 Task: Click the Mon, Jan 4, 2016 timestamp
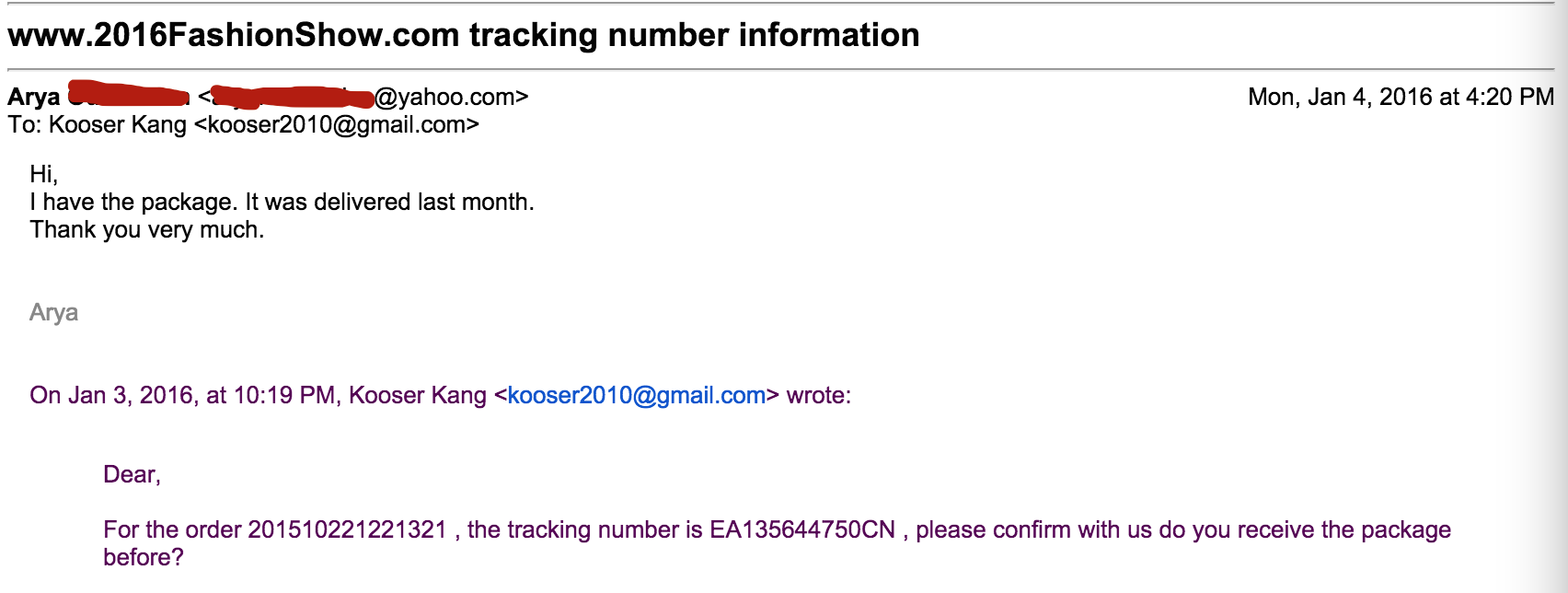[1400, 97]
